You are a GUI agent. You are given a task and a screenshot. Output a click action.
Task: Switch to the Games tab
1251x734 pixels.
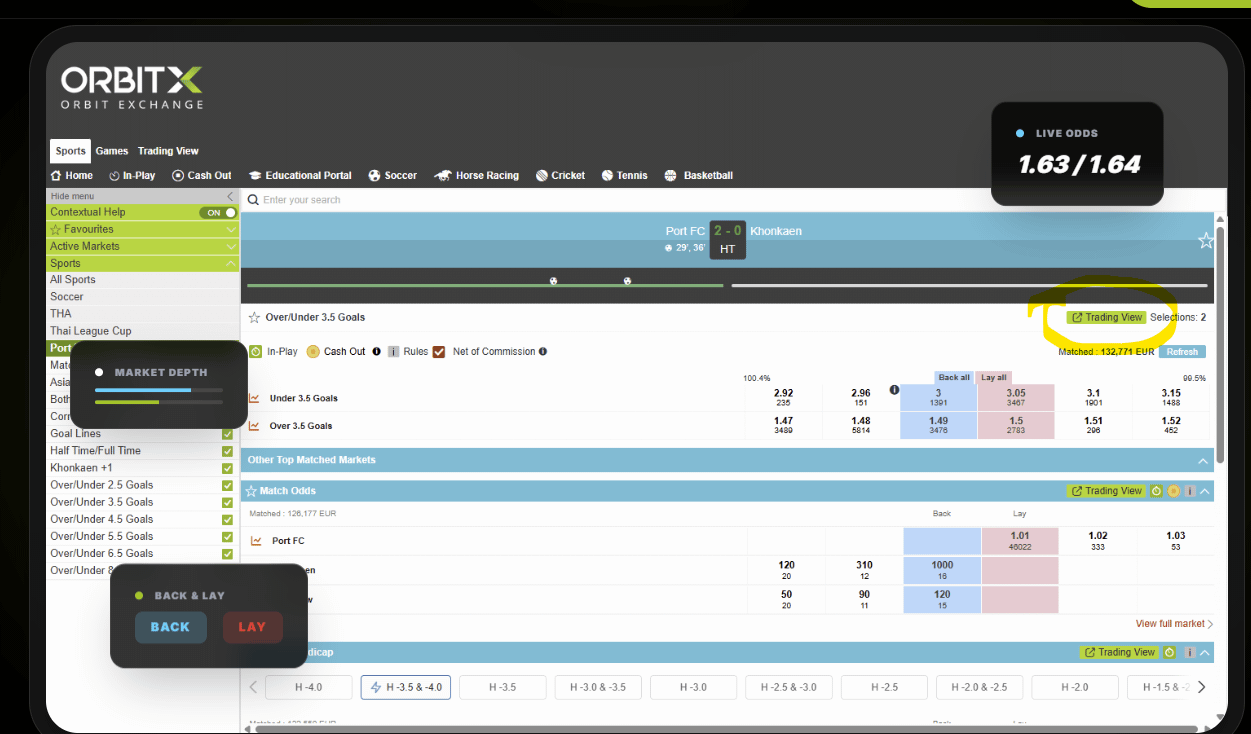point(112,151)
